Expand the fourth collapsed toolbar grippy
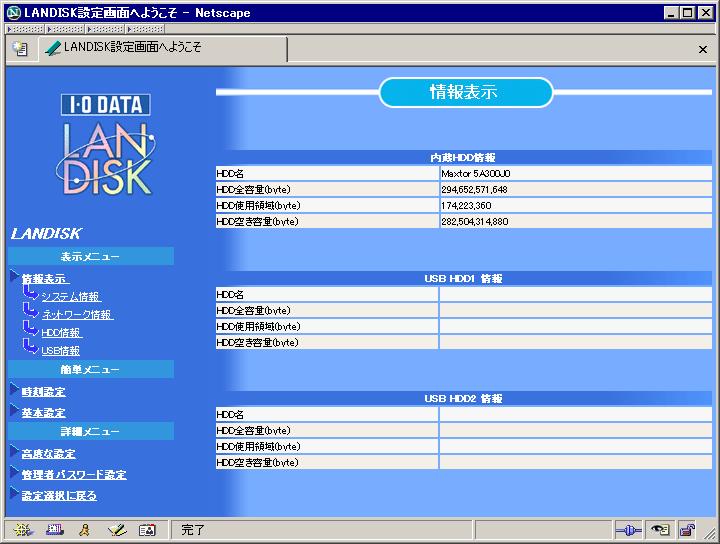This screenshot has width=720, height=544. tap(145, 29)
